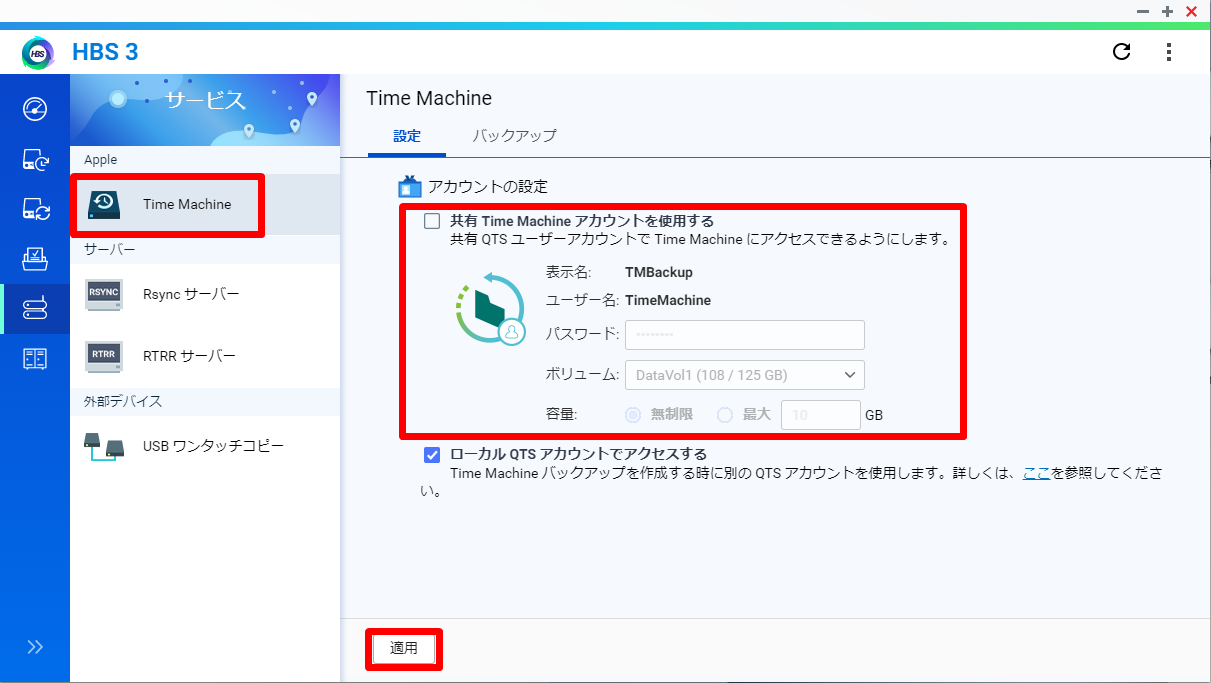The width and height of the screenshot is (1211, 683).
Task: Click the maximum capacity GB field
Action: pos(821,414)
